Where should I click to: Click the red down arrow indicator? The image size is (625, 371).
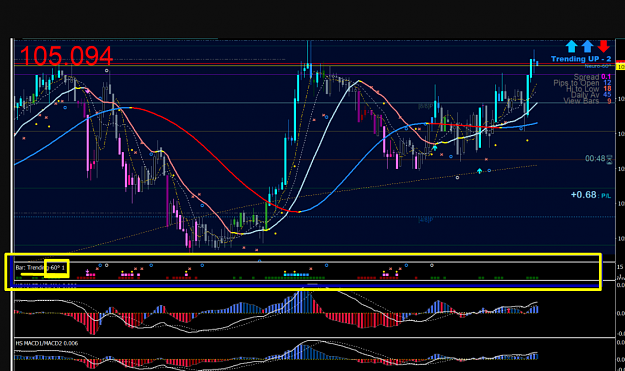(x=603, y=46)
